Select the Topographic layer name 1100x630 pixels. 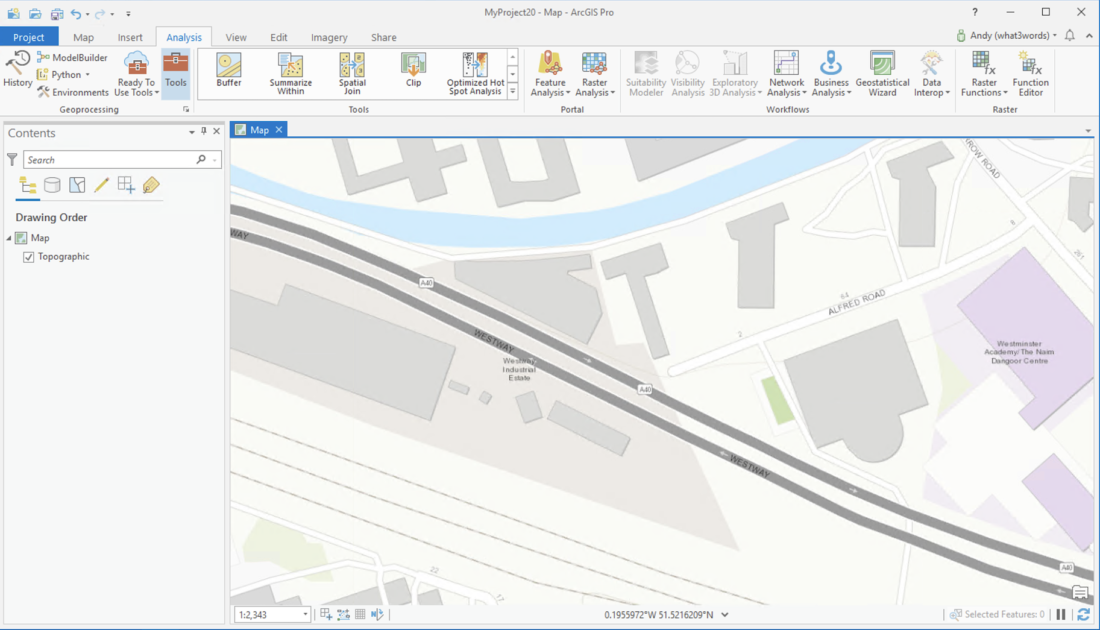coord(64,257)
